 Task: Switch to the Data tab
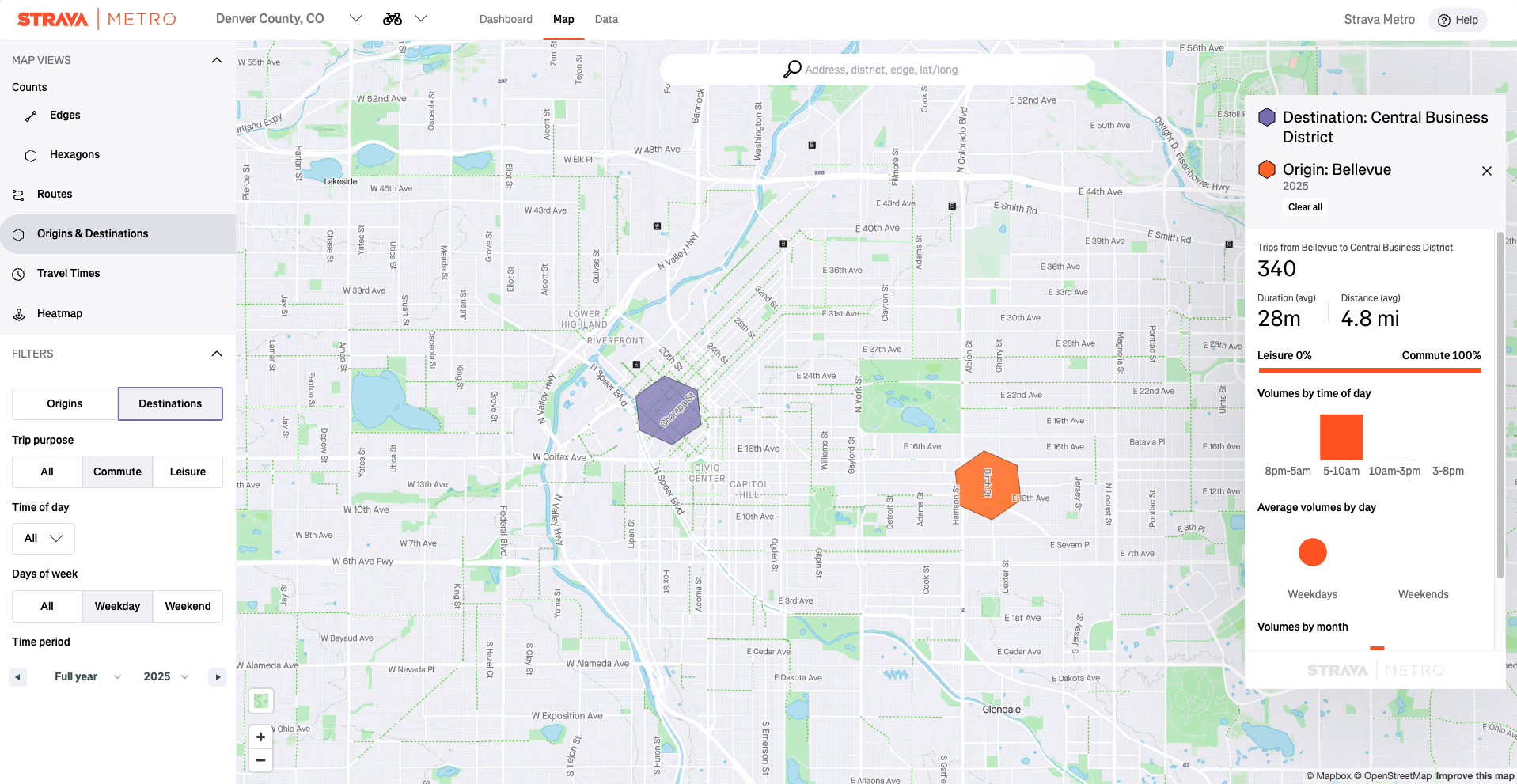605,19
